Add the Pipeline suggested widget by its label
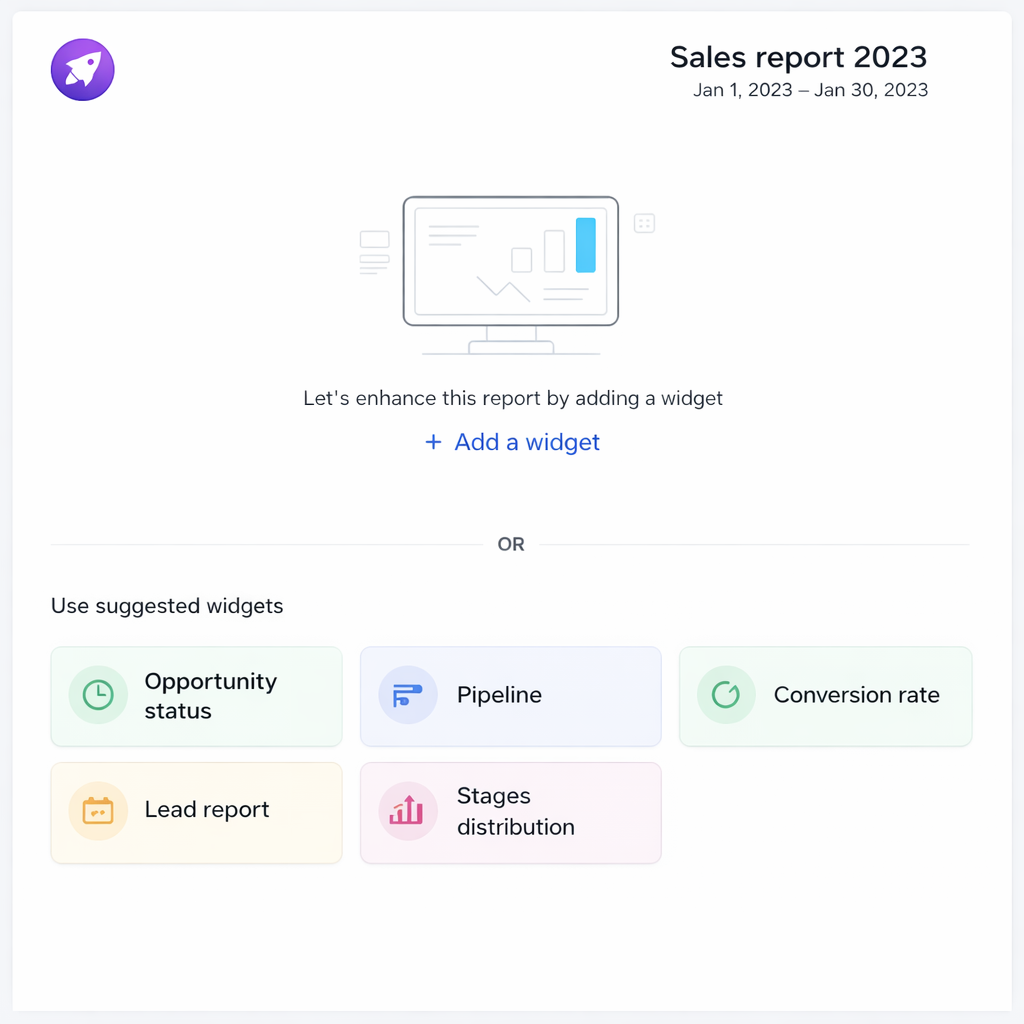This screenshot has width=1024, height=1024. click(499, 695)
